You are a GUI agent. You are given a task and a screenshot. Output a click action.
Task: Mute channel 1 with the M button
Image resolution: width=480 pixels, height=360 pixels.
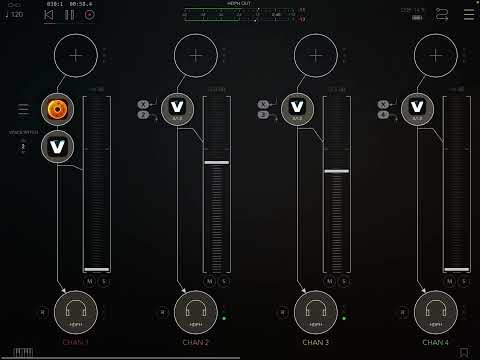pos(90,282)
